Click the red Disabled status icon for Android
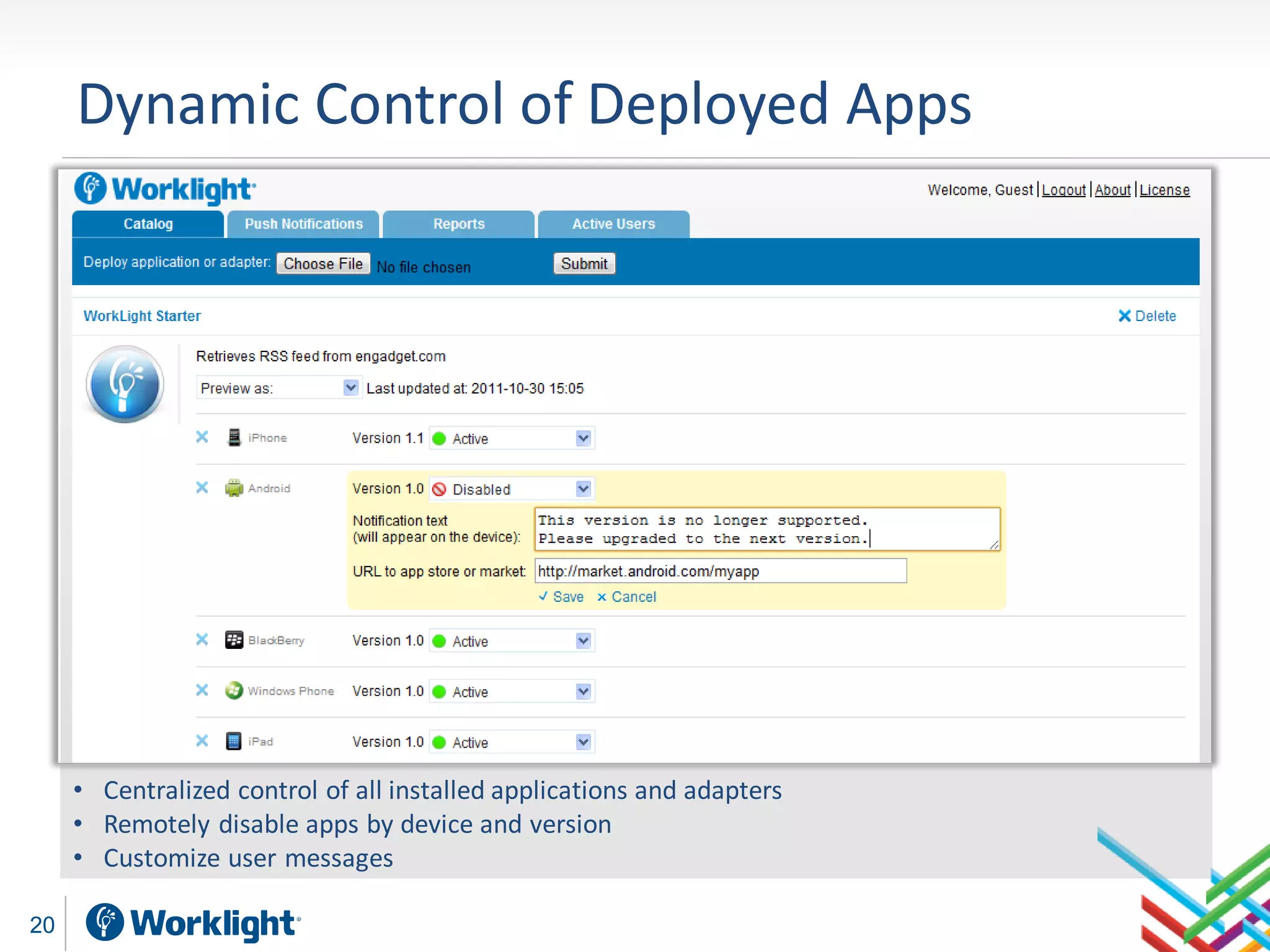Image resolution: width=1270 pixels, height=952 pixels. pos(439,490)
